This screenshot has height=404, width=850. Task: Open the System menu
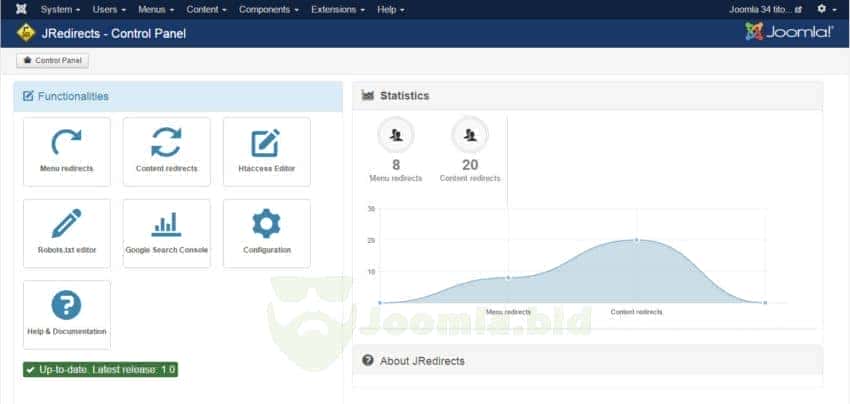[60, 10]
